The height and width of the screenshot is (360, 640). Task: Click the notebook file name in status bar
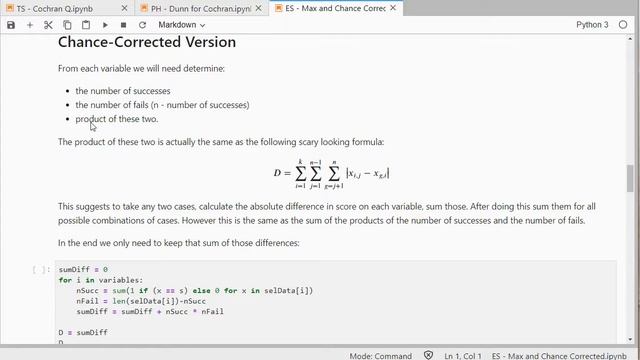point(559,356)
